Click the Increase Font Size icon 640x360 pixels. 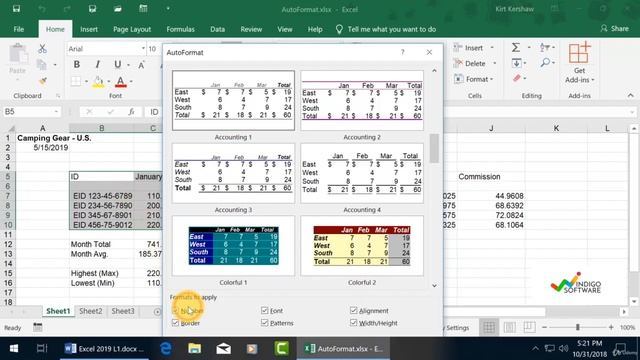[142, 65]
